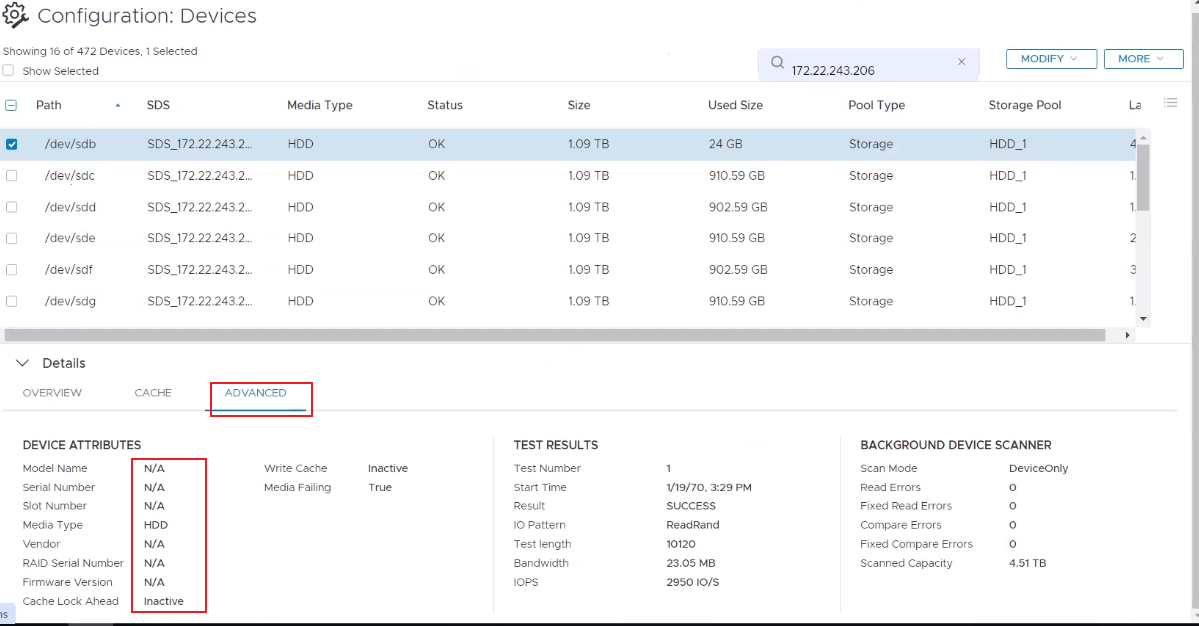Click the table scroll-down arrow
The width and height of the screenshot is (1199, 626).
1144,318
